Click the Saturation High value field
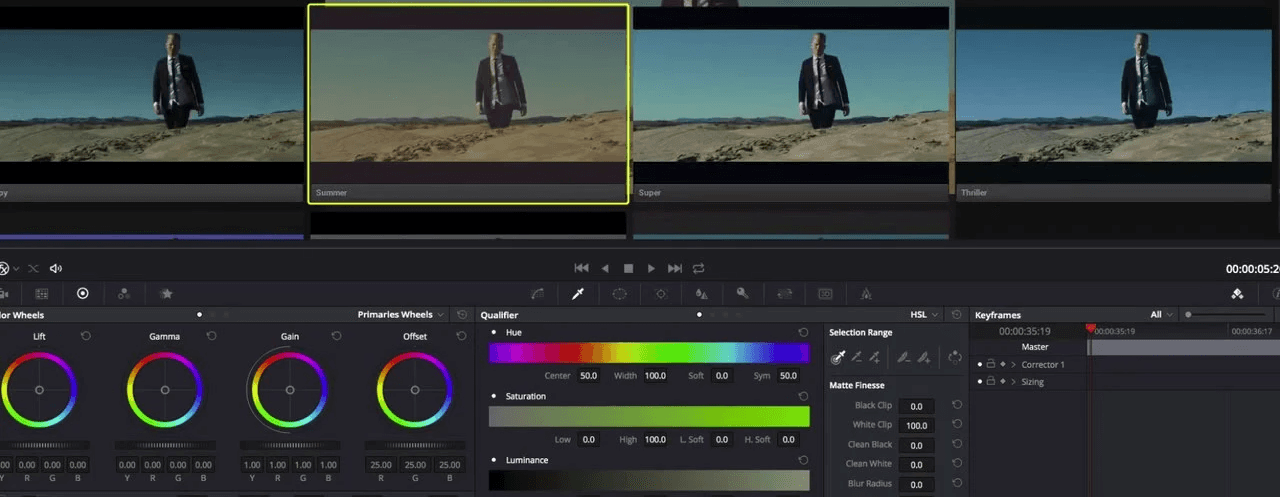1280x497 pixels. [x=655, y=440]
